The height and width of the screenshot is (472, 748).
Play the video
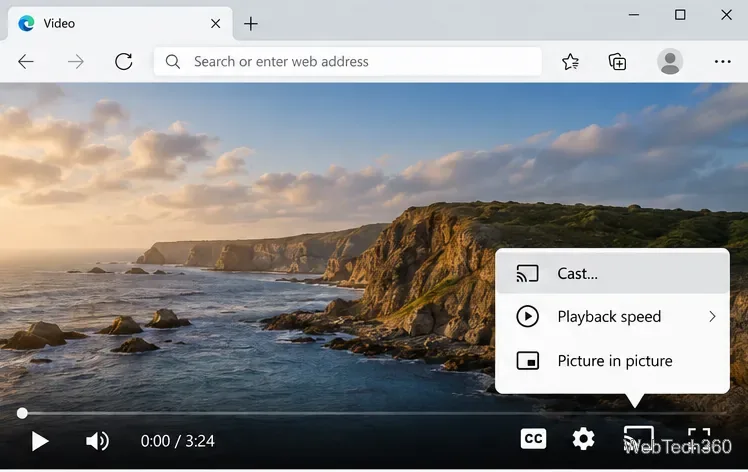(40, 441)
